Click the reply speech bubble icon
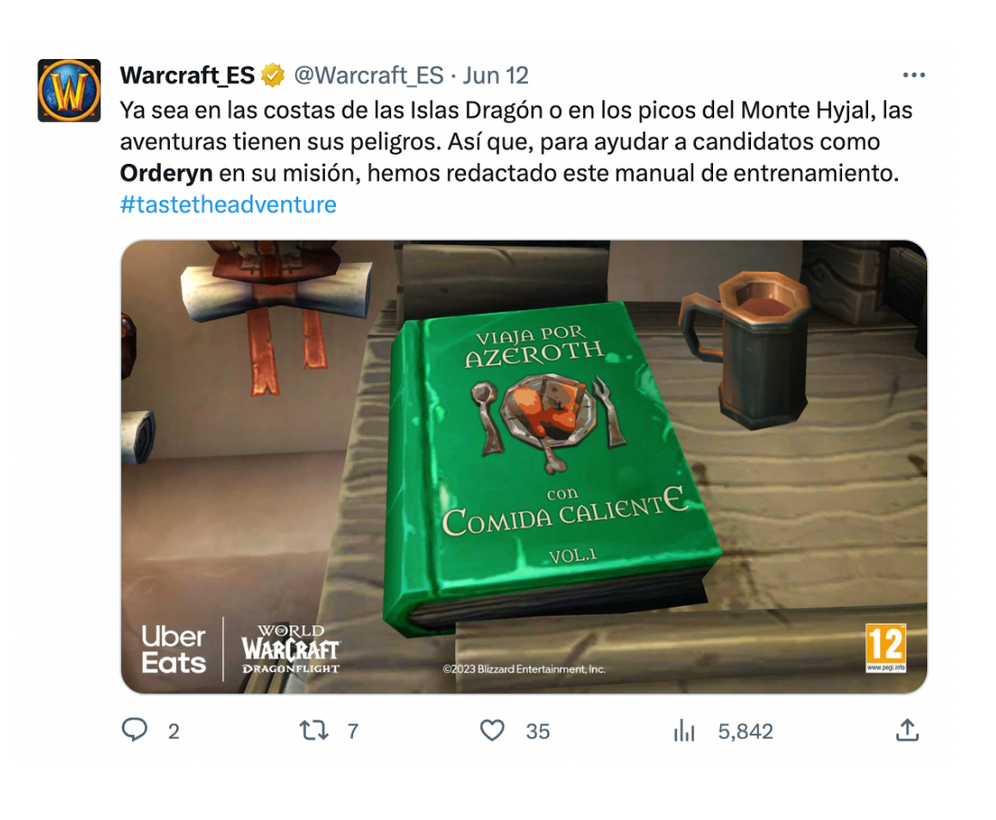The image size is (996, 820). point(134,730)
